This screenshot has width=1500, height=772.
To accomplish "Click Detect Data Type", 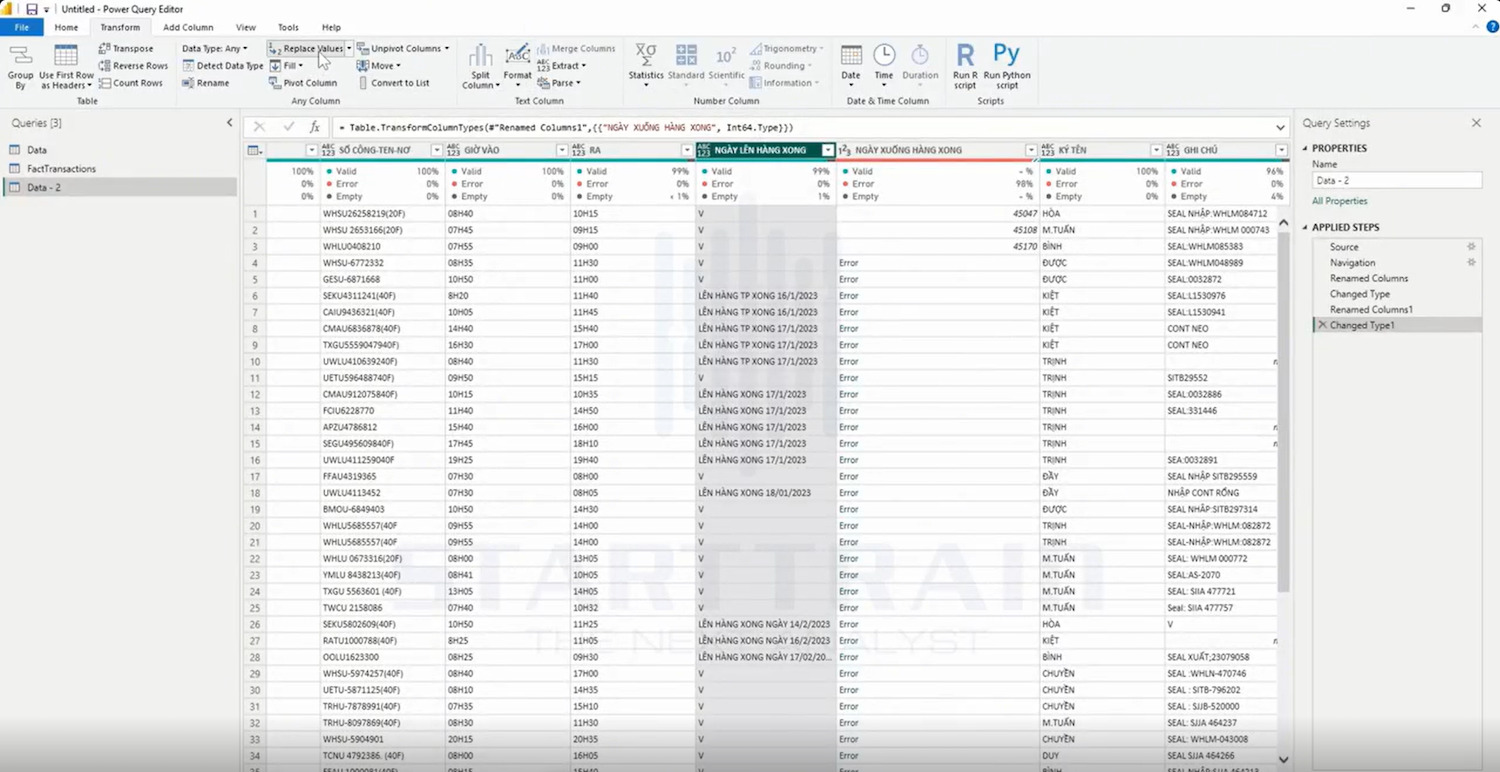I will 223,66.
